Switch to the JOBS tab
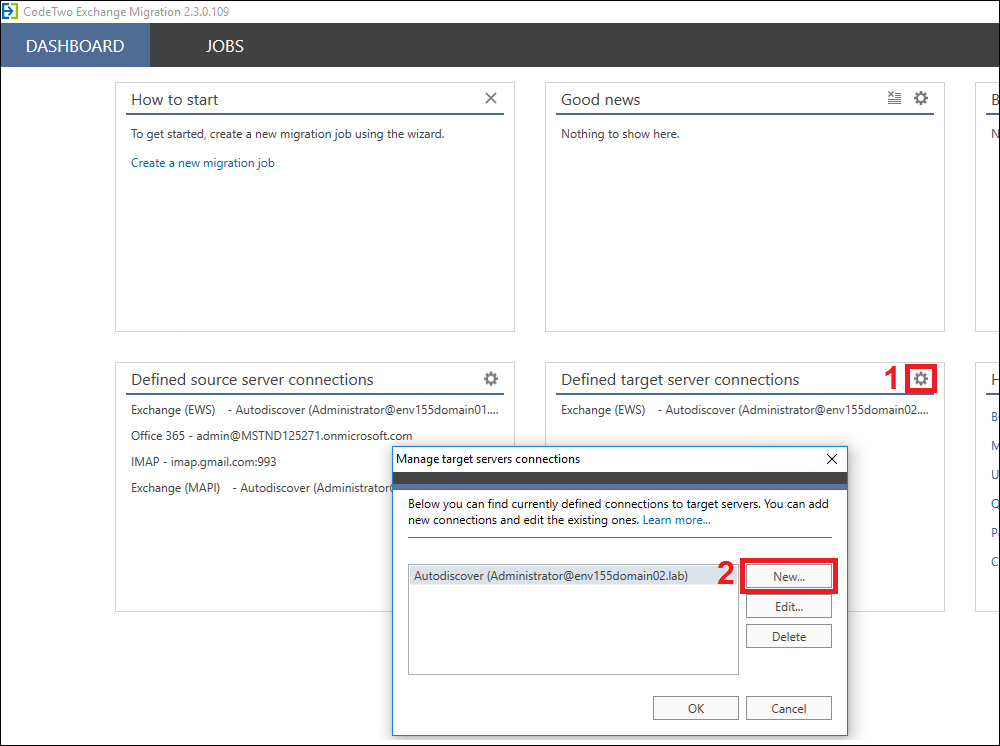The height and width of the screenshot is (746, 1000). pyautogui.click(x=224, y=46)
